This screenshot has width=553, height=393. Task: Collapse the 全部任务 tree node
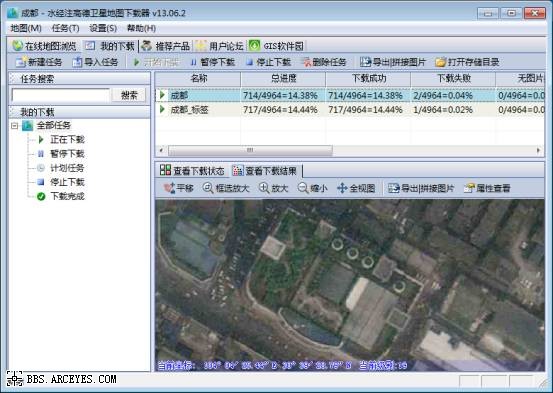(x=14, y=126)
